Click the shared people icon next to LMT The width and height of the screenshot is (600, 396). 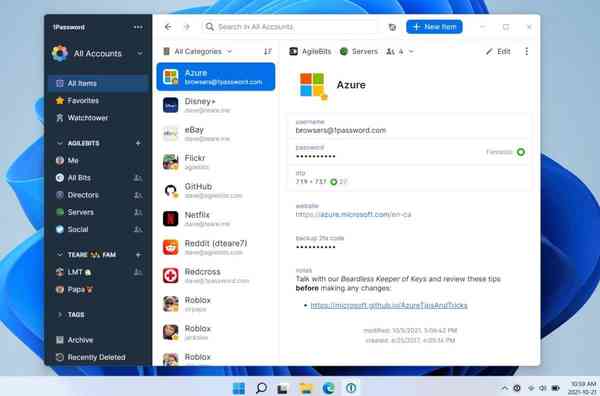[x=138, y=272]
